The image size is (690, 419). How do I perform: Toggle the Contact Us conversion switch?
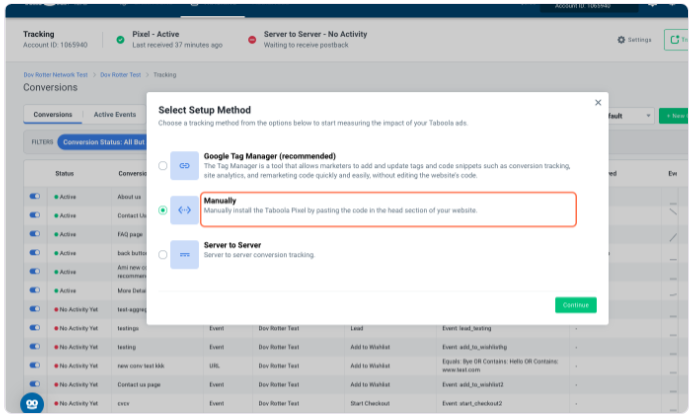click(35, 215)
